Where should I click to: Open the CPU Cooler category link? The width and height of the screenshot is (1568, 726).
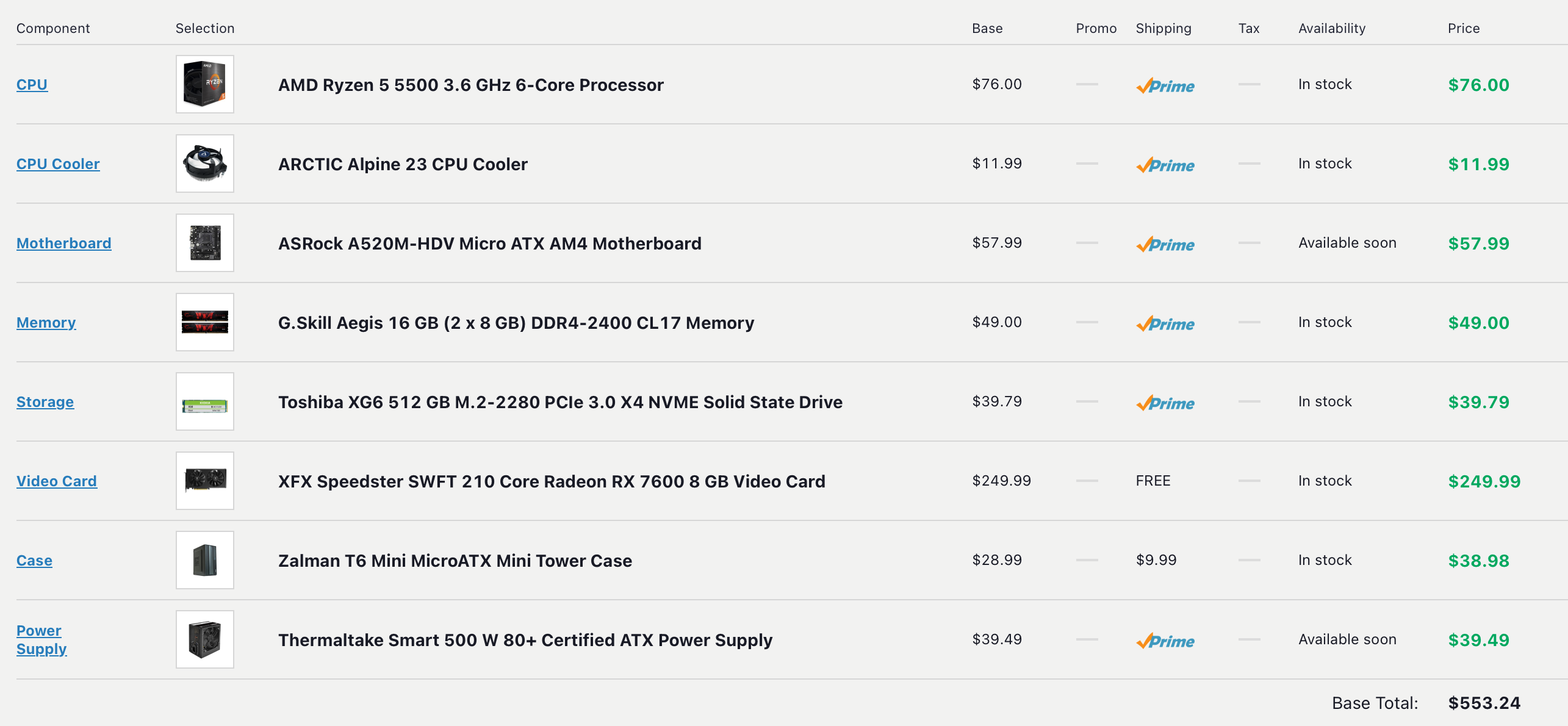pyautogui.click(x=58, y=164)
